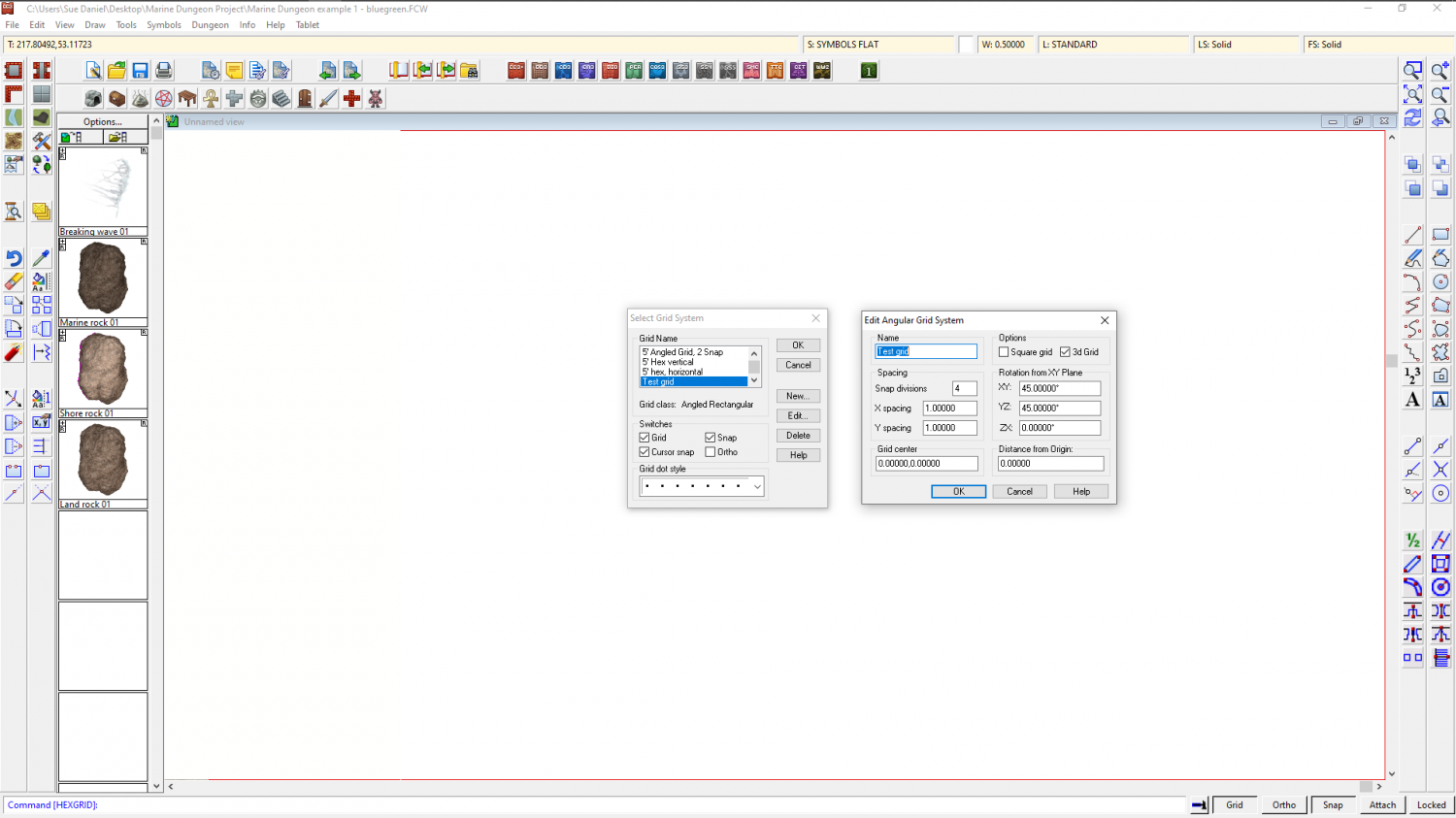Screen dimensions: 1456x818
Task: Uncheck the 3d Grid option
Action: (1065, 352)
